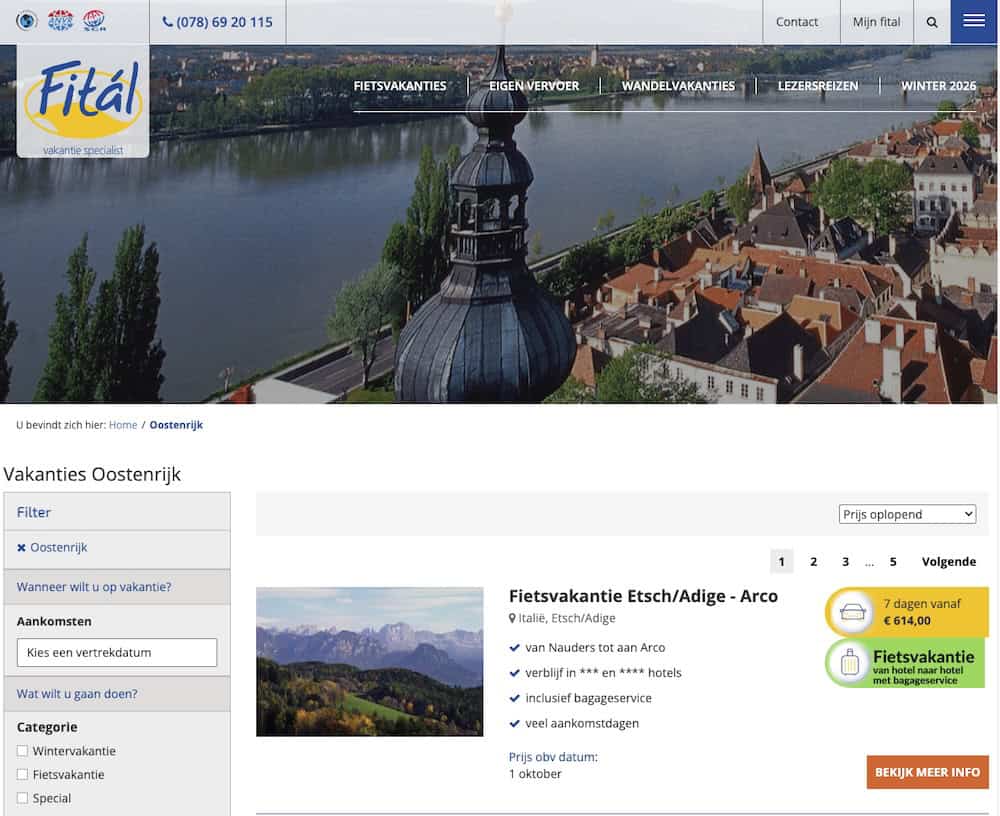Screen dimensions: 1000x816
Task: Click the Fitál vakantie specialist logo
Action: click(x=83, y=101)
